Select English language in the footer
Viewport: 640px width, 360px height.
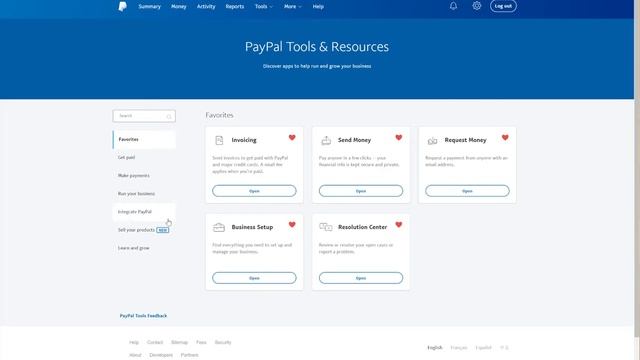coord(435,348)
